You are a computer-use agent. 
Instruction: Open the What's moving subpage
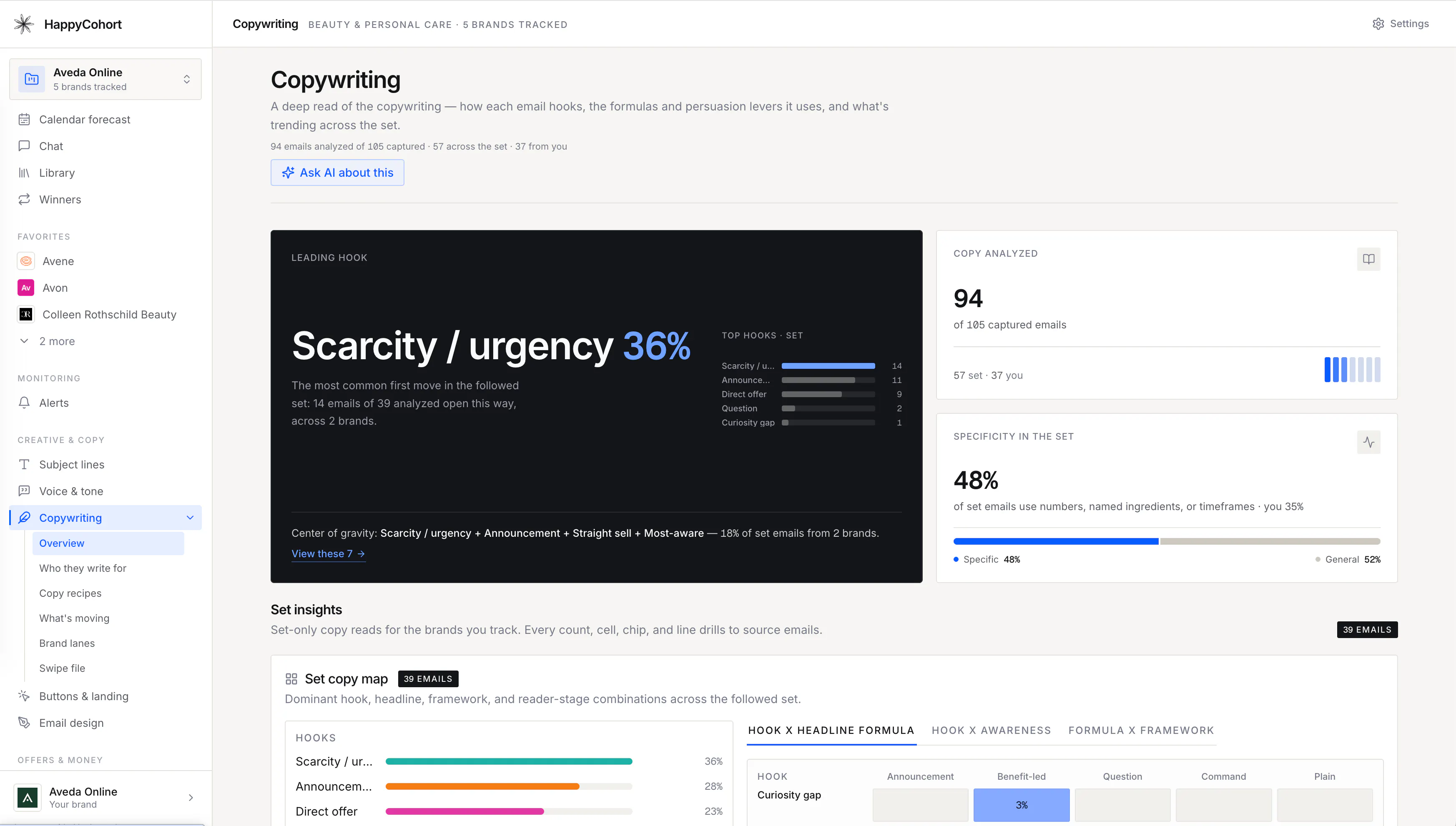pos(74,618)
